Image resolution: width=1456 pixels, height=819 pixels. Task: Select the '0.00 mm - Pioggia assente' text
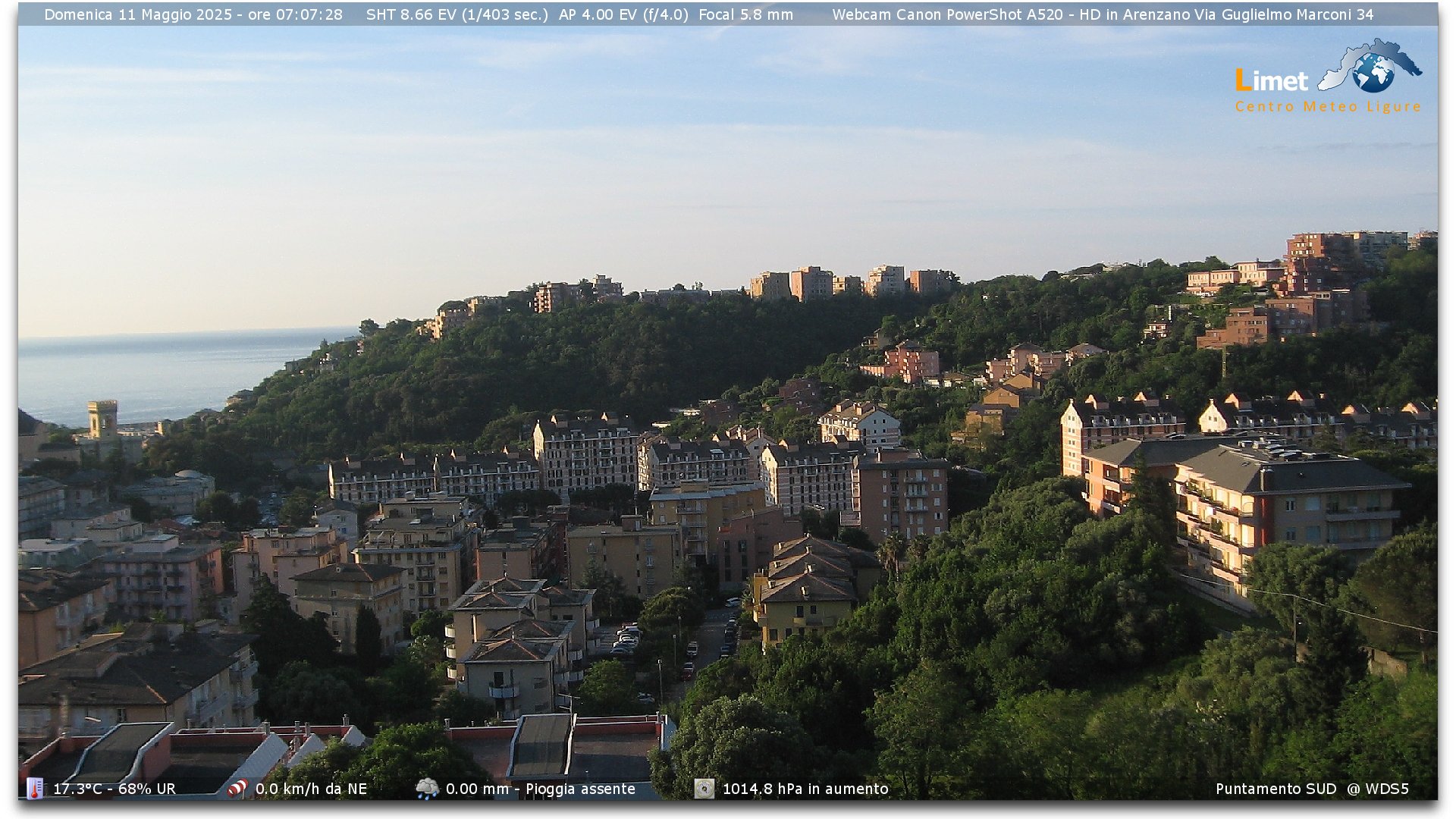541,789
